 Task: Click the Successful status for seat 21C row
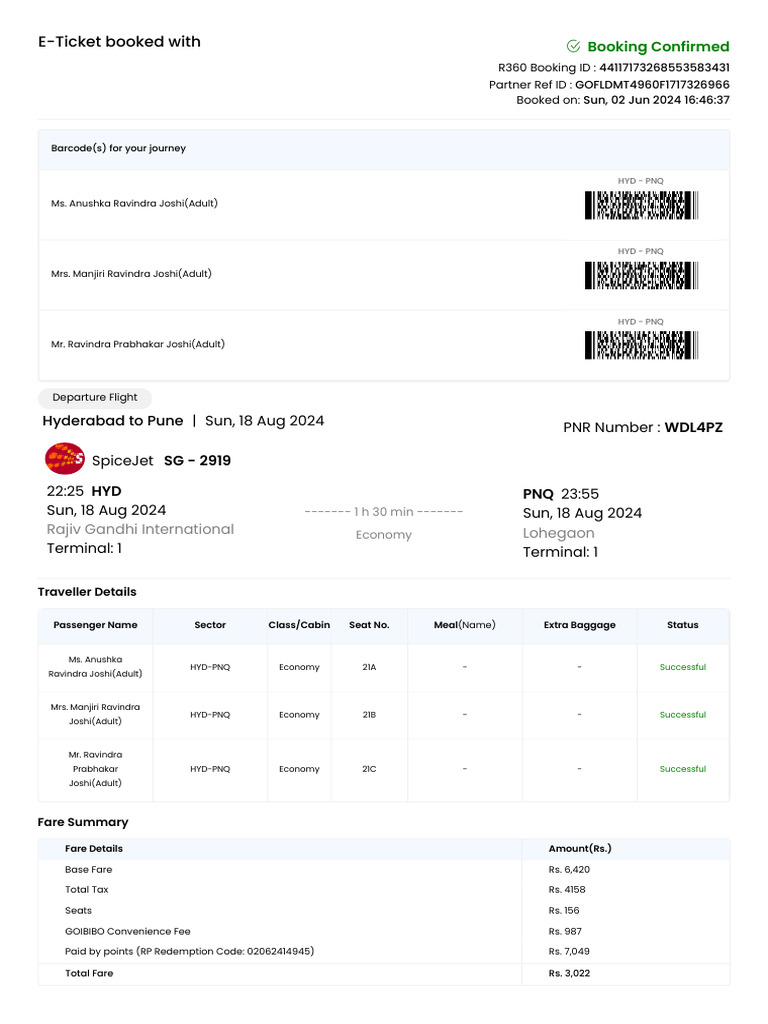pyautogui.click(x=682, y=769)
